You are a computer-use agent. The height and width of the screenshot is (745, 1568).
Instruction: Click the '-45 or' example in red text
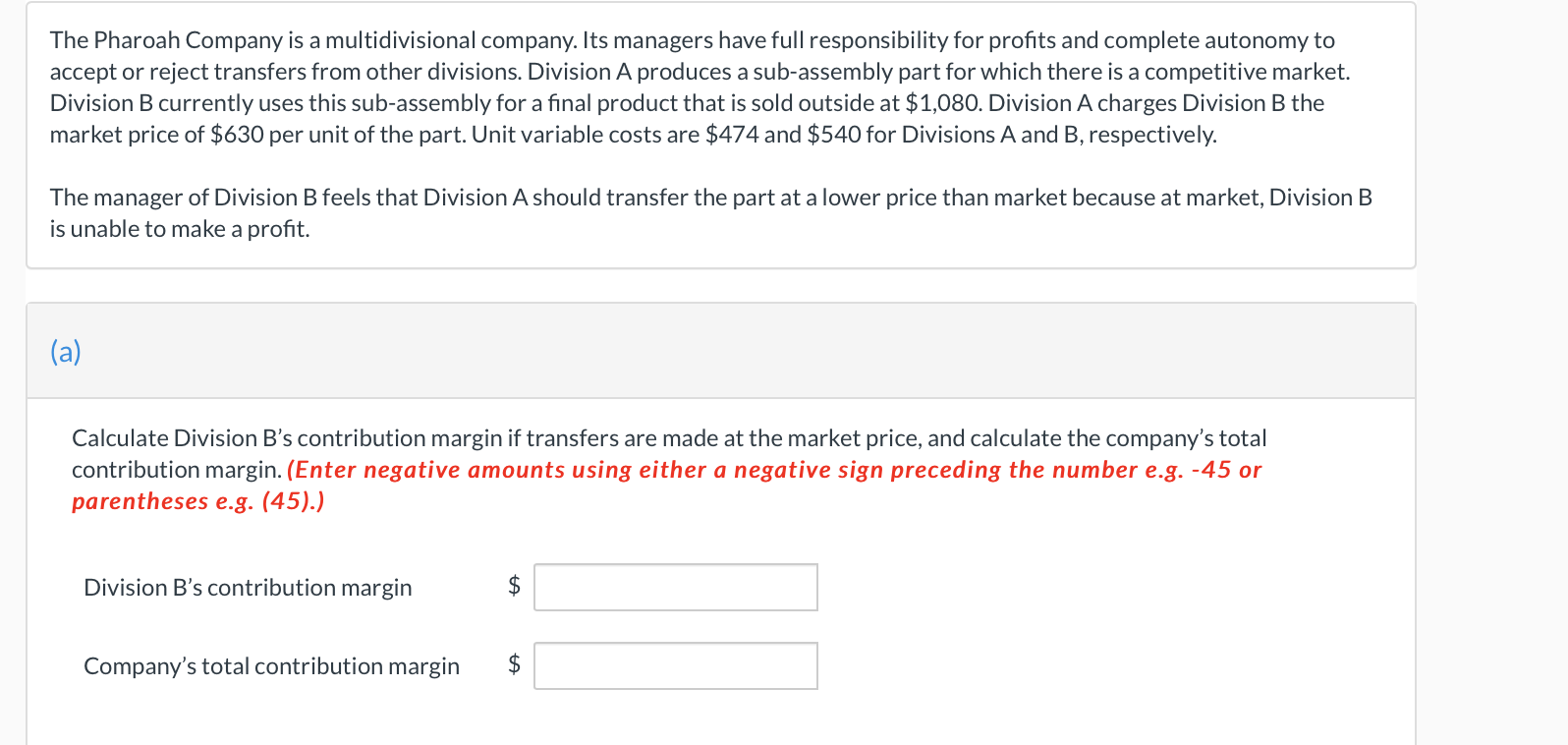pos(1227,470)
